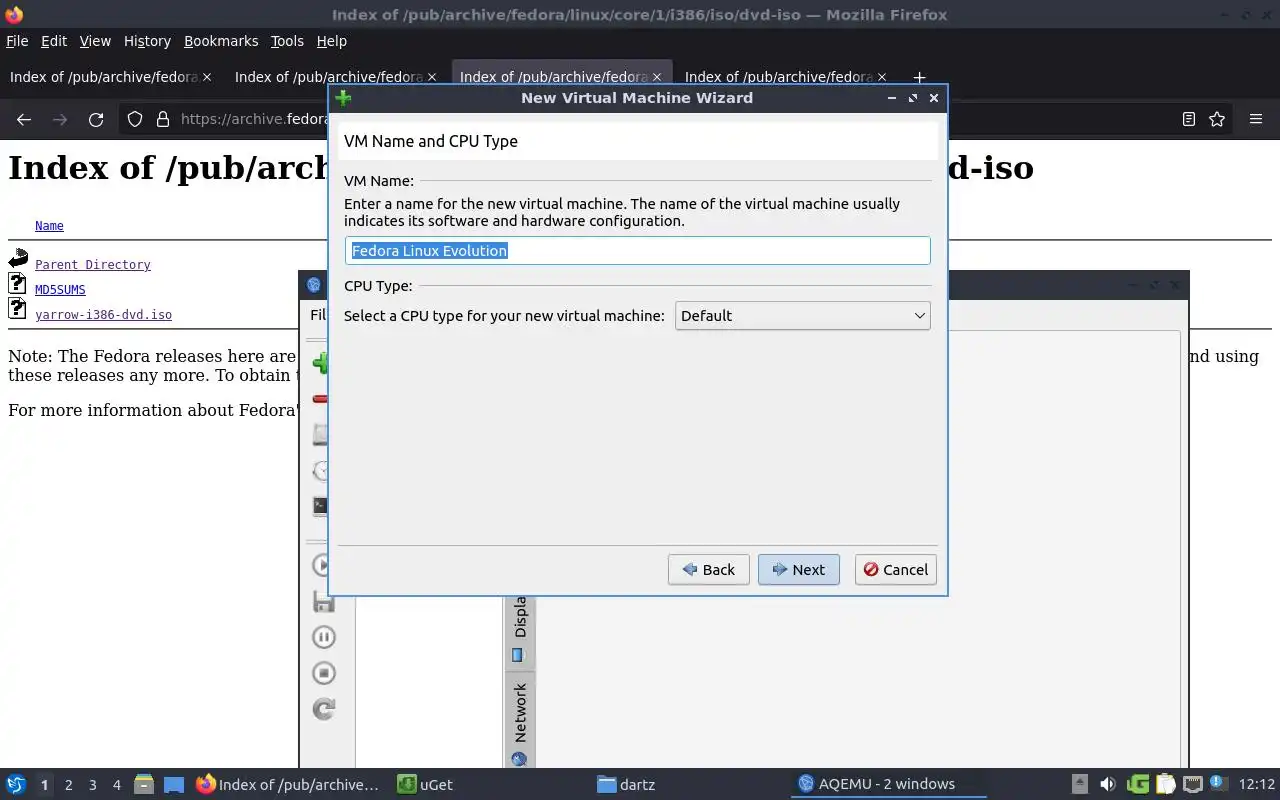1280x800 pixels.
Task: Click the file icon beside MD5SUMS
Action: pos(17,285)
